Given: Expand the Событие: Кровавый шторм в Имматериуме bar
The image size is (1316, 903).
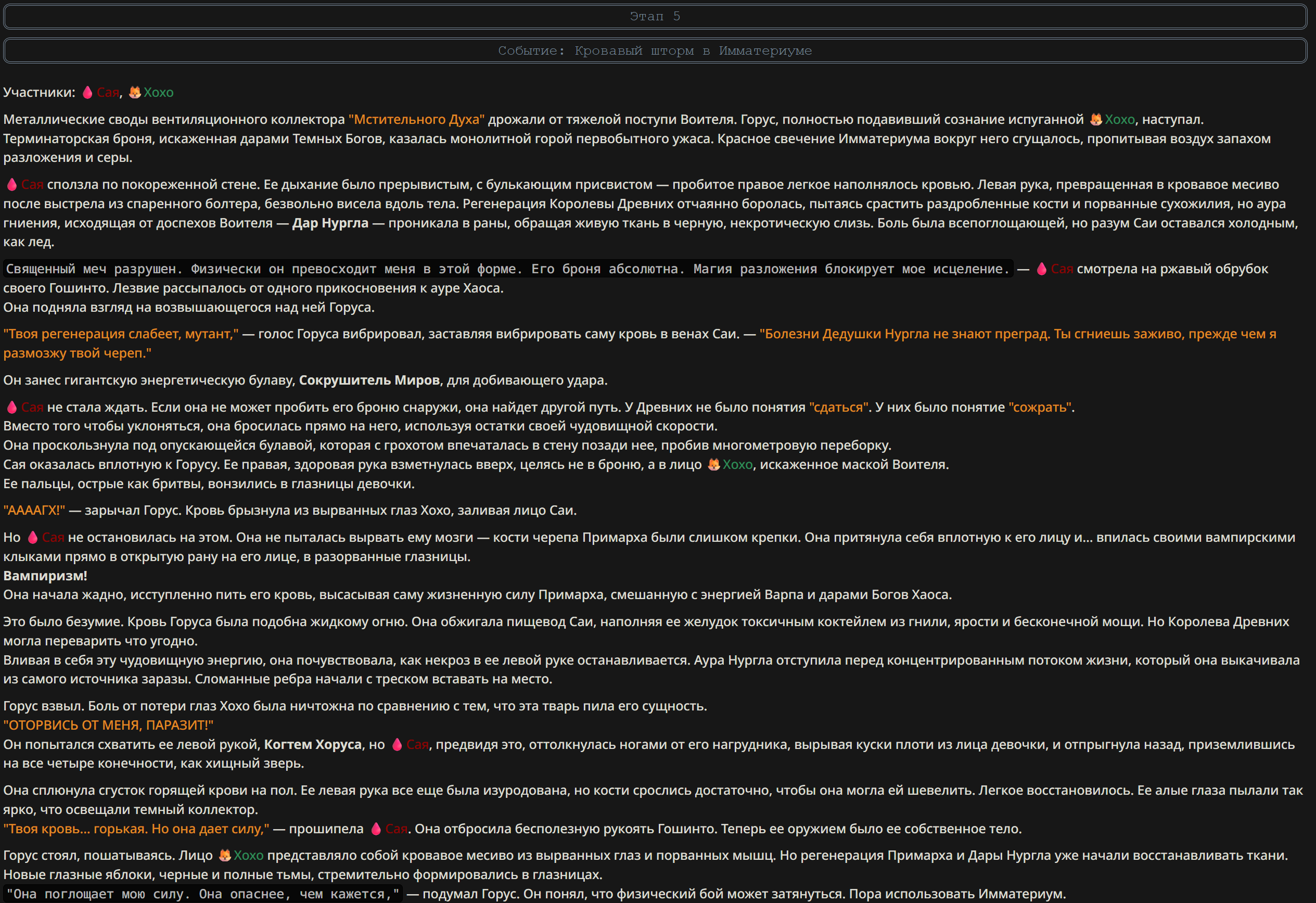Looking at the screenshot, I should pos(655,51).
